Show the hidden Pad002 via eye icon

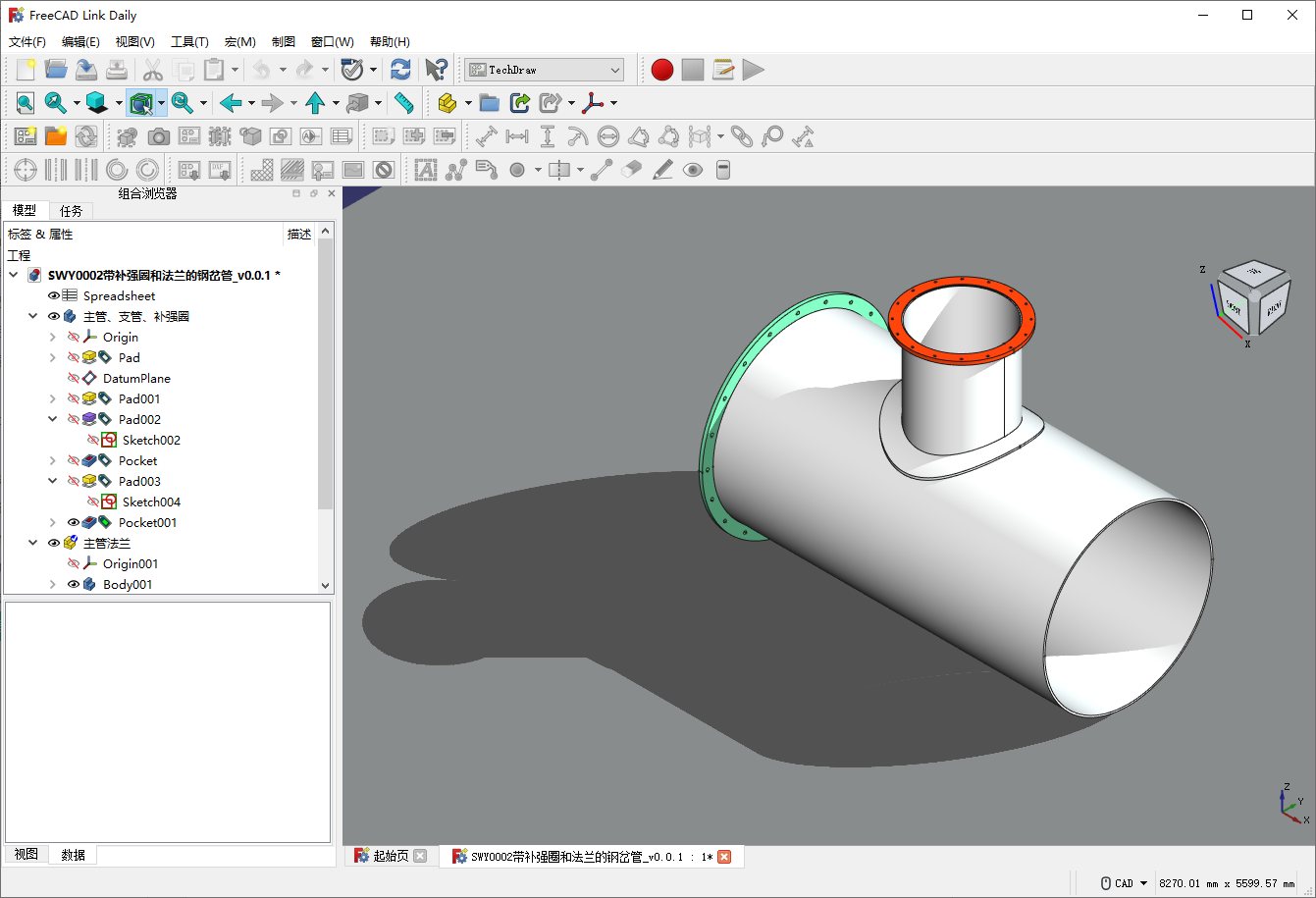pyautogui.click(x=74, y=419)
